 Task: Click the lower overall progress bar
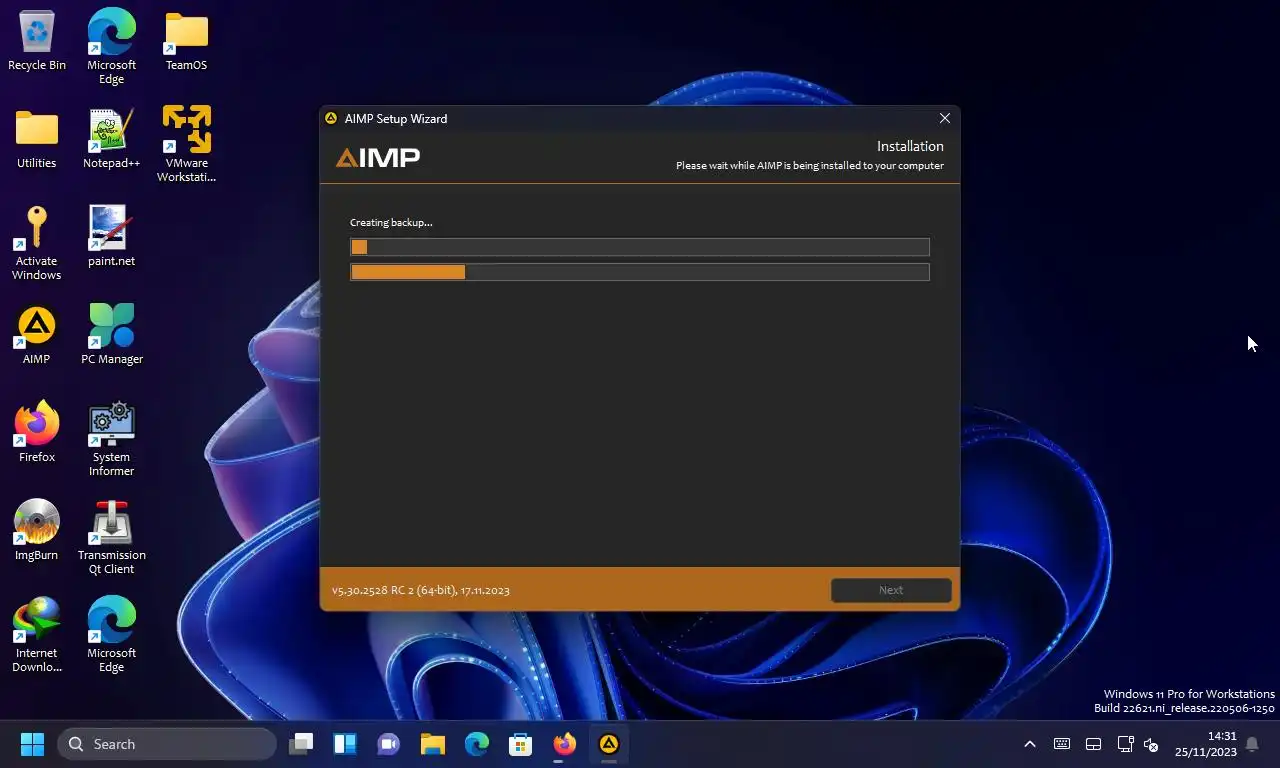(x=640, y=272)
